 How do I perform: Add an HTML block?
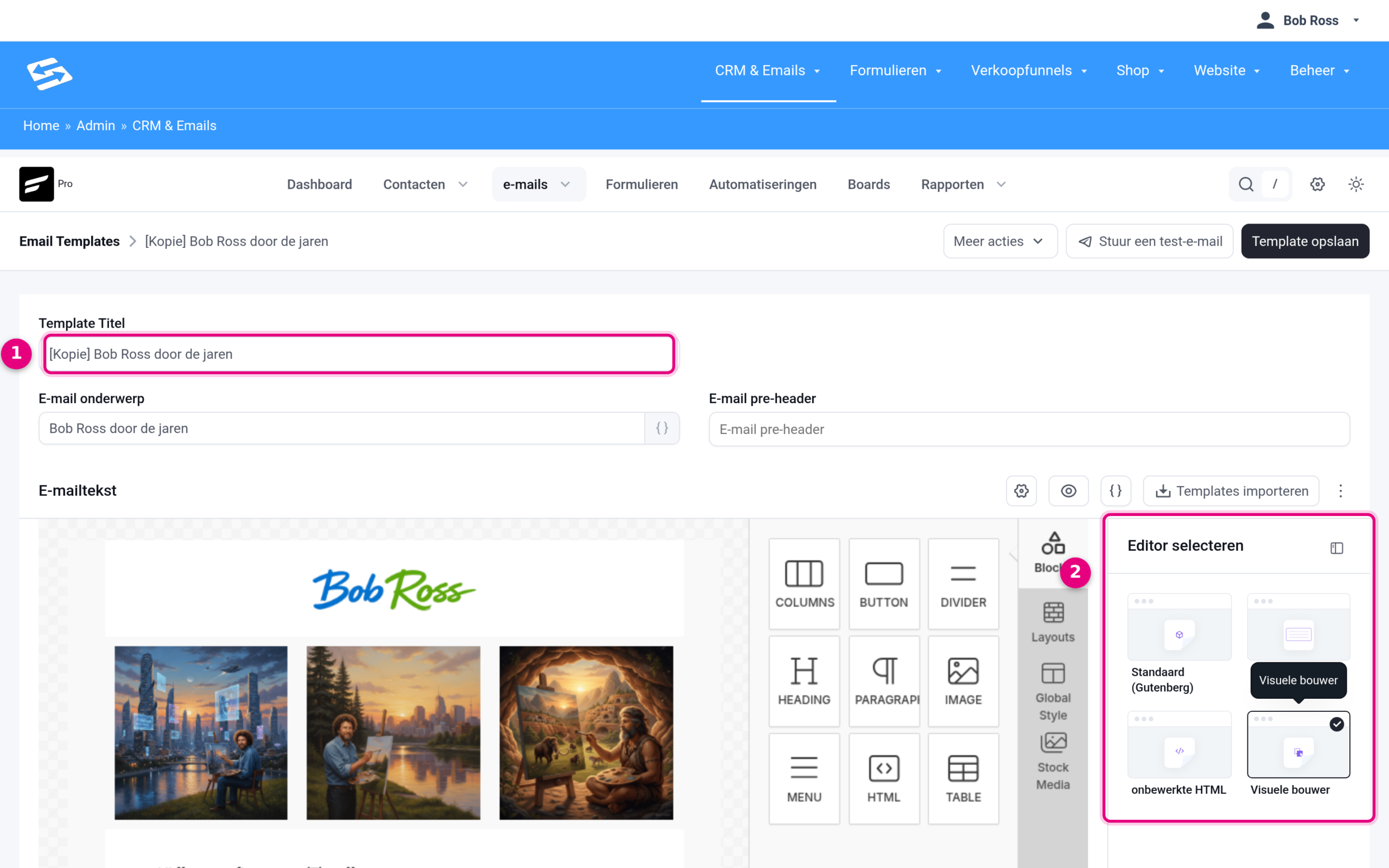pos(884,779)
